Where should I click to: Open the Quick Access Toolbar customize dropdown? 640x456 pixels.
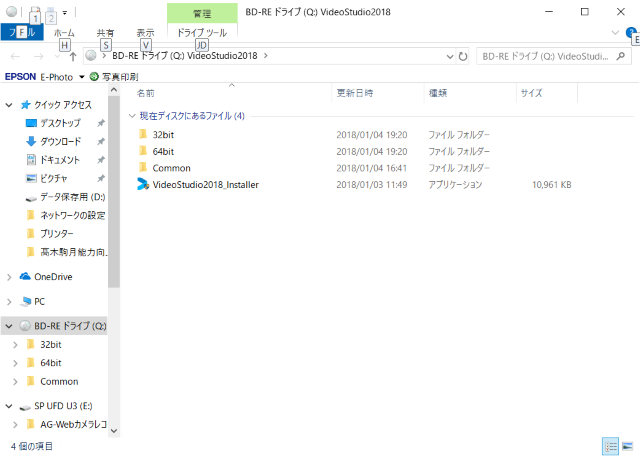click(x=64, y=13)
